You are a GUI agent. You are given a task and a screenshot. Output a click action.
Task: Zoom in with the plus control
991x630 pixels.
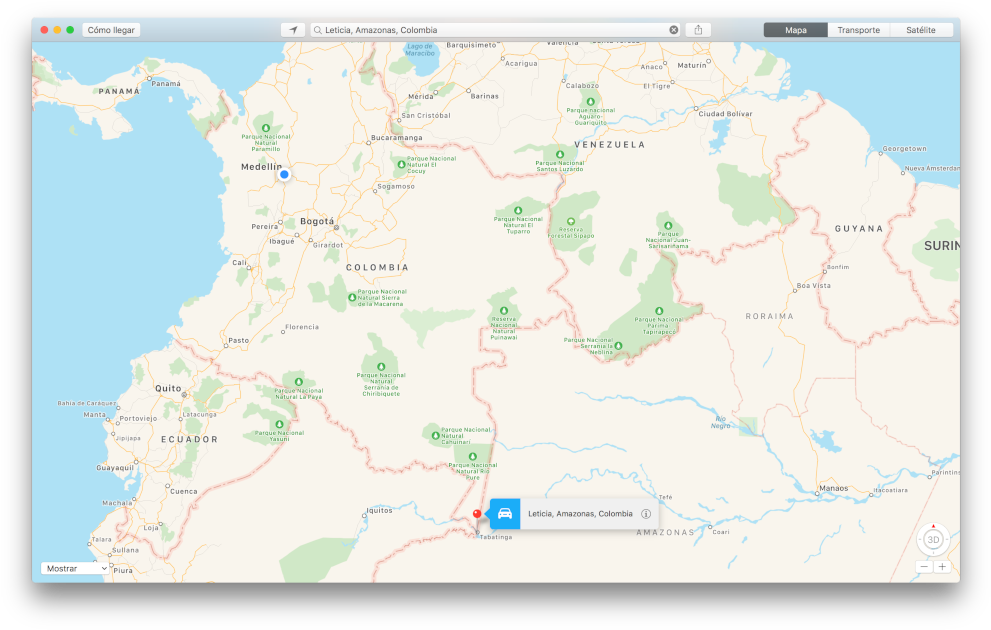pos(942,566)
